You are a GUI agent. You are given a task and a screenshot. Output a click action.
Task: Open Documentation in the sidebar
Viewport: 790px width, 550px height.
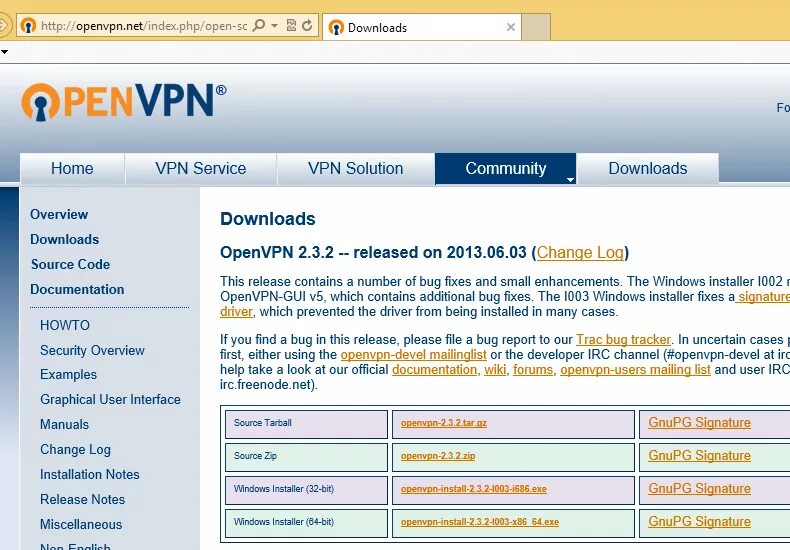click(x=77, y=290)
